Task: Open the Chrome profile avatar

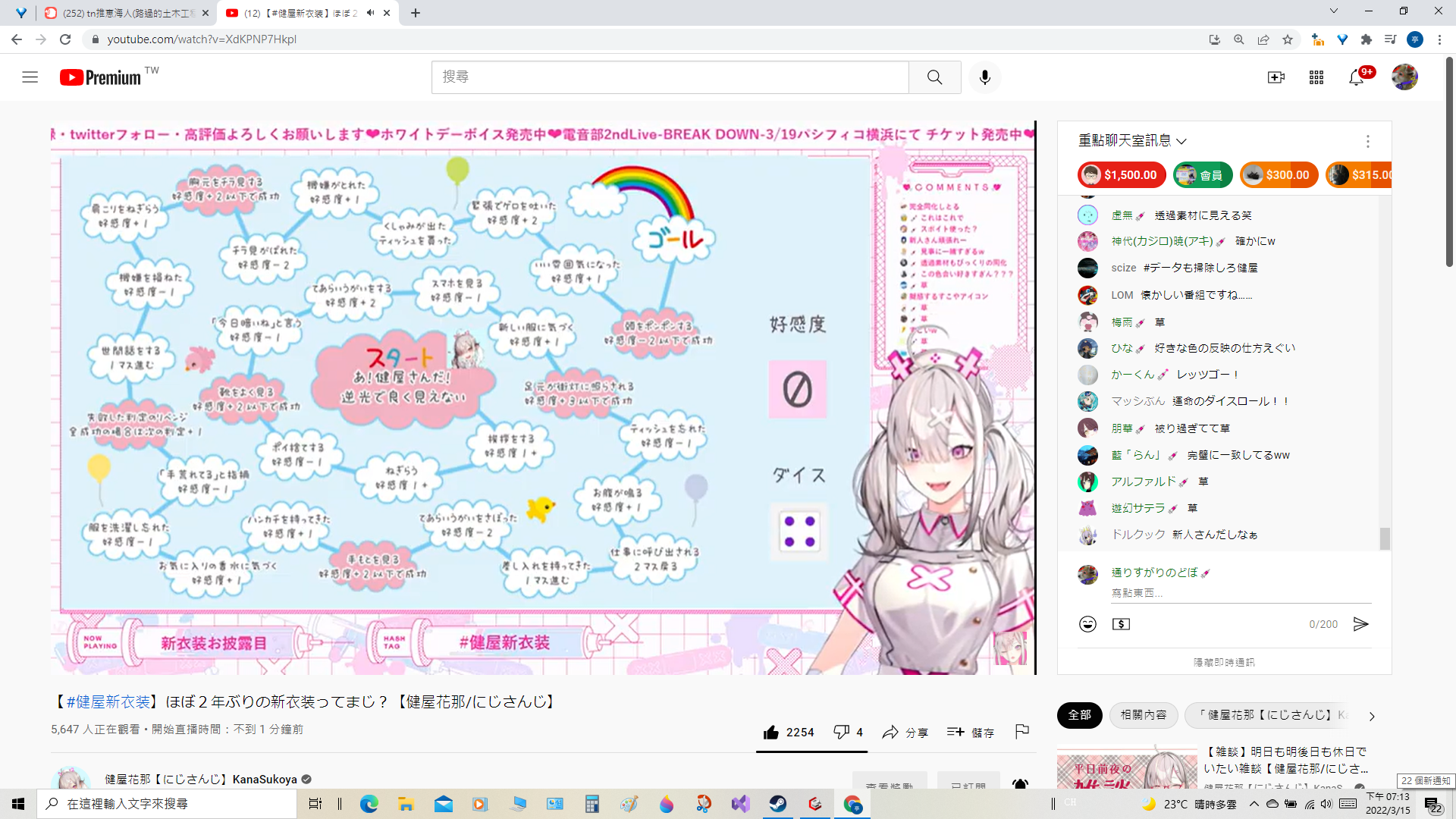Action: pyautogui.click(x=1414, y=39)
